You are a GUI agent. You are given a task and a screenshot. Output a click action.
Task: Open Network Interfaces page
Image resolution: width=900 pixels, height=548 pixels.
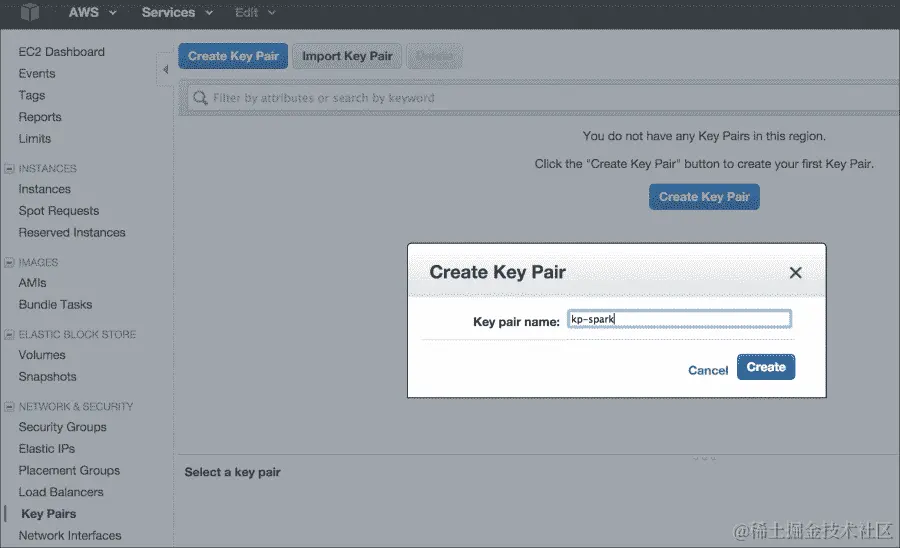point(70,535)
